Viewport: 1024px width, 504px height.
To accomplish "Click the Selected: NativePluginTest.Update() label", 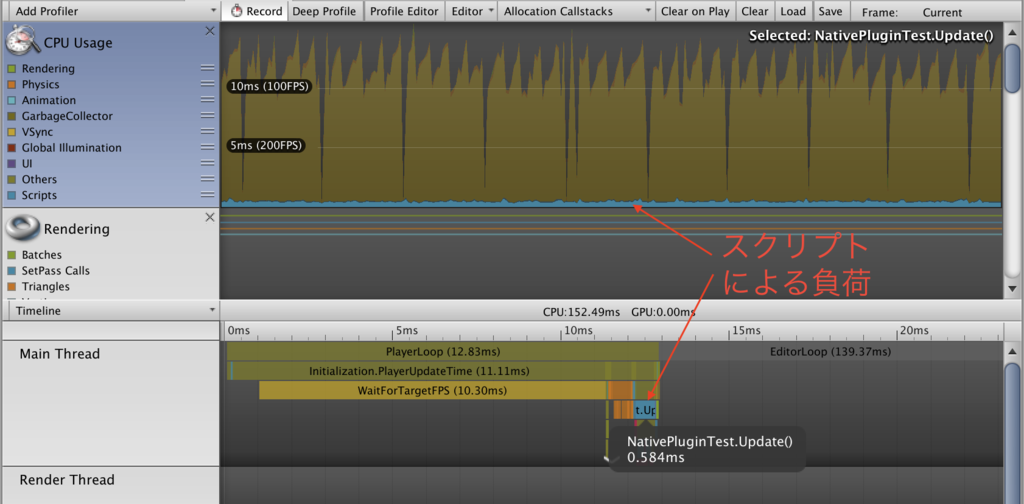I will tap(871, 37).
